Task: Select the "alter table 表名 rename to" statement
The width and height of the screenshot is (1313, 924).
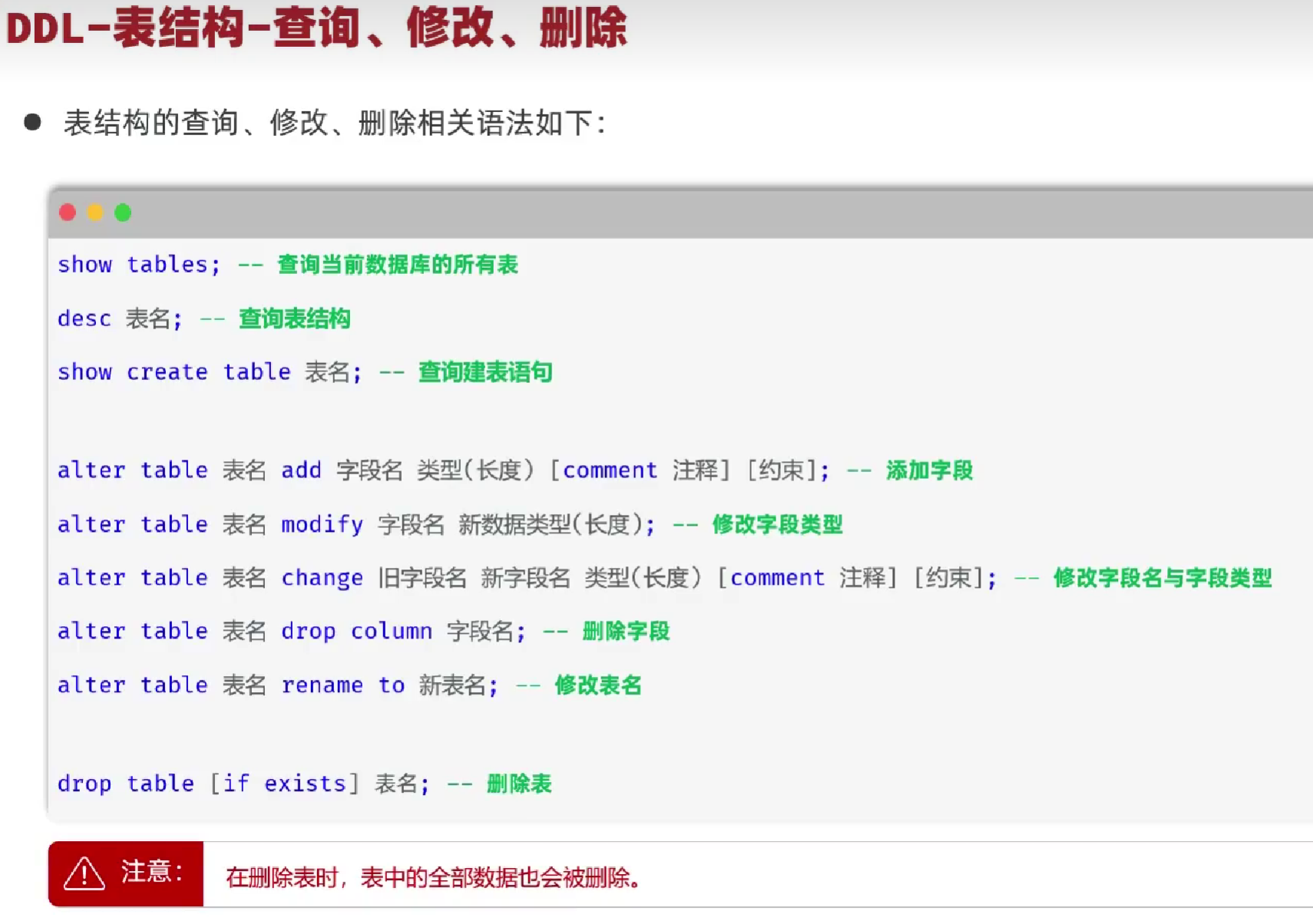Action: tap(278, 685)
